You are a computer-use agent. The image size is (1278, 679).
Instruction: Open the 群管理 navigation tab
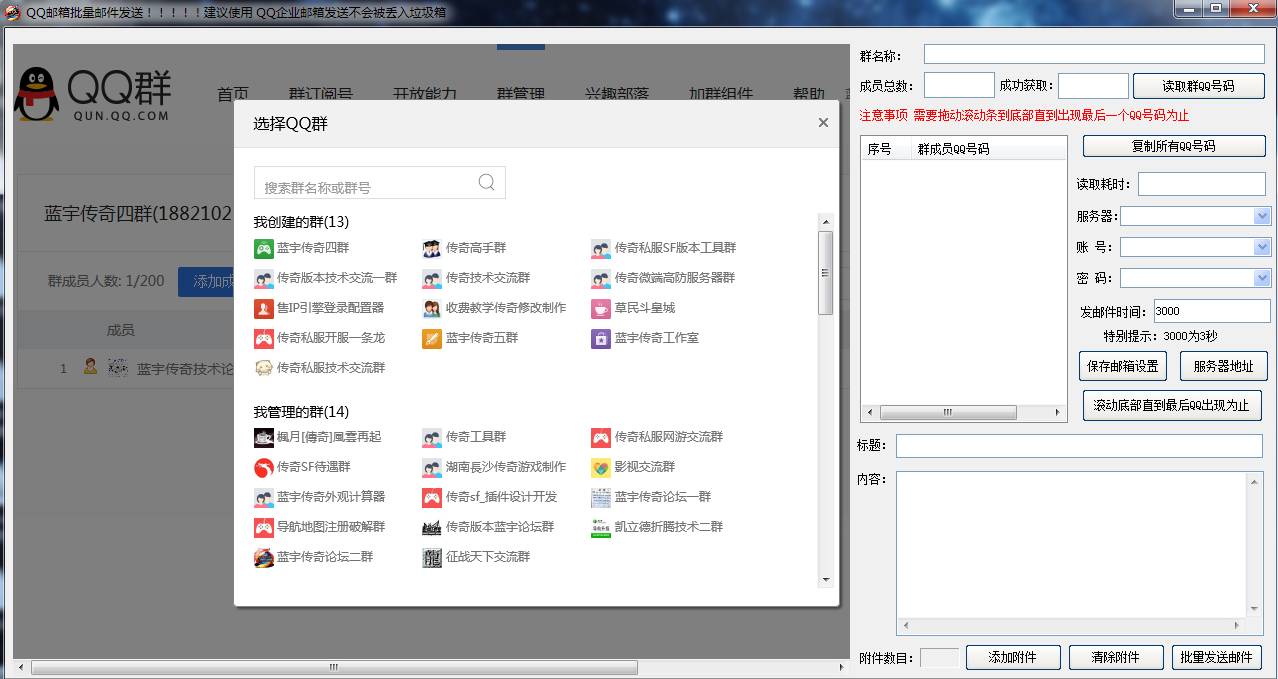pos(521,94)
